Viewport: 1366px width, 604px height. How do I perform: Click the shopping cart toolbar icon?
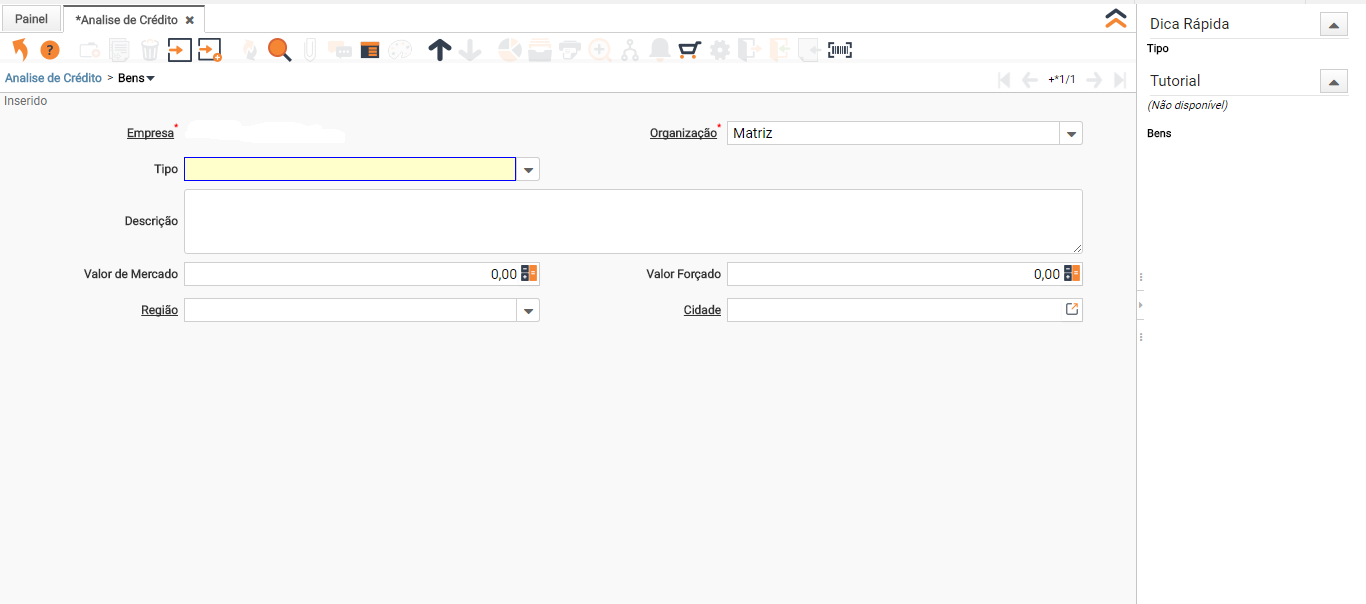[x=689, y=50]
